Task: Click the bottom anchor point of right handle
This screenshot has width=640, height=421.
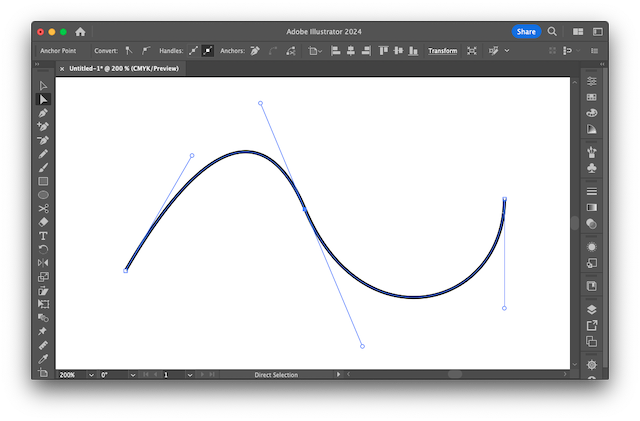Action: click(x=504, y=308)
